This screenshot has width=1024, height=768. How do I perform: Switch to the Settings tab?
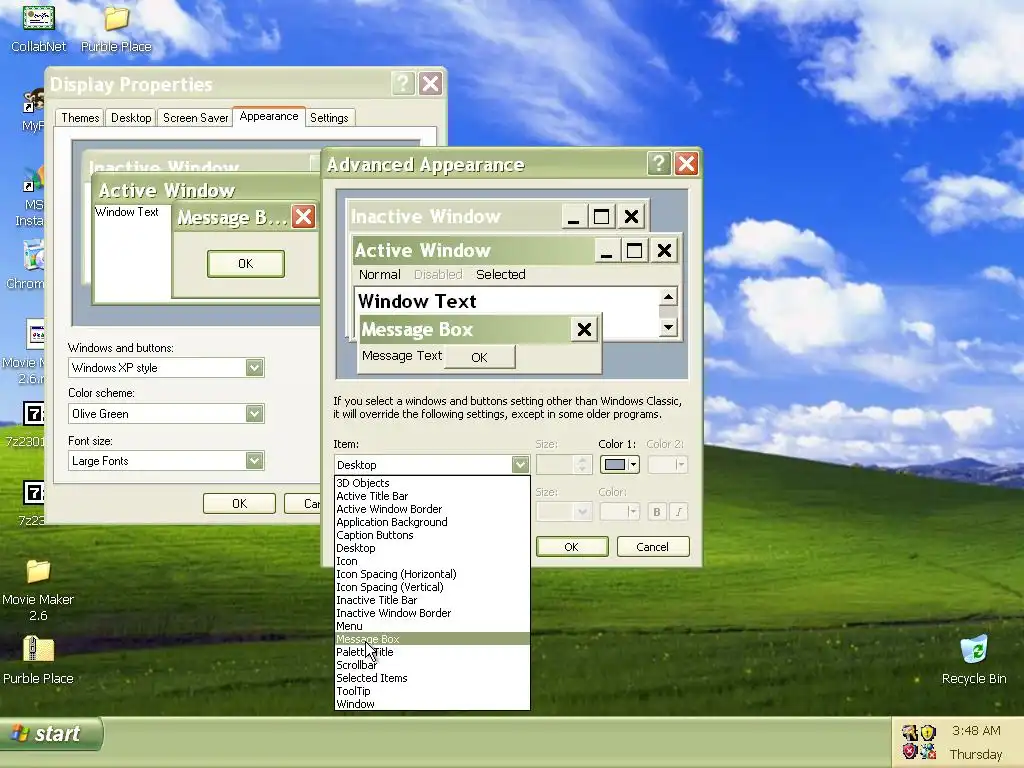(329, 118)
